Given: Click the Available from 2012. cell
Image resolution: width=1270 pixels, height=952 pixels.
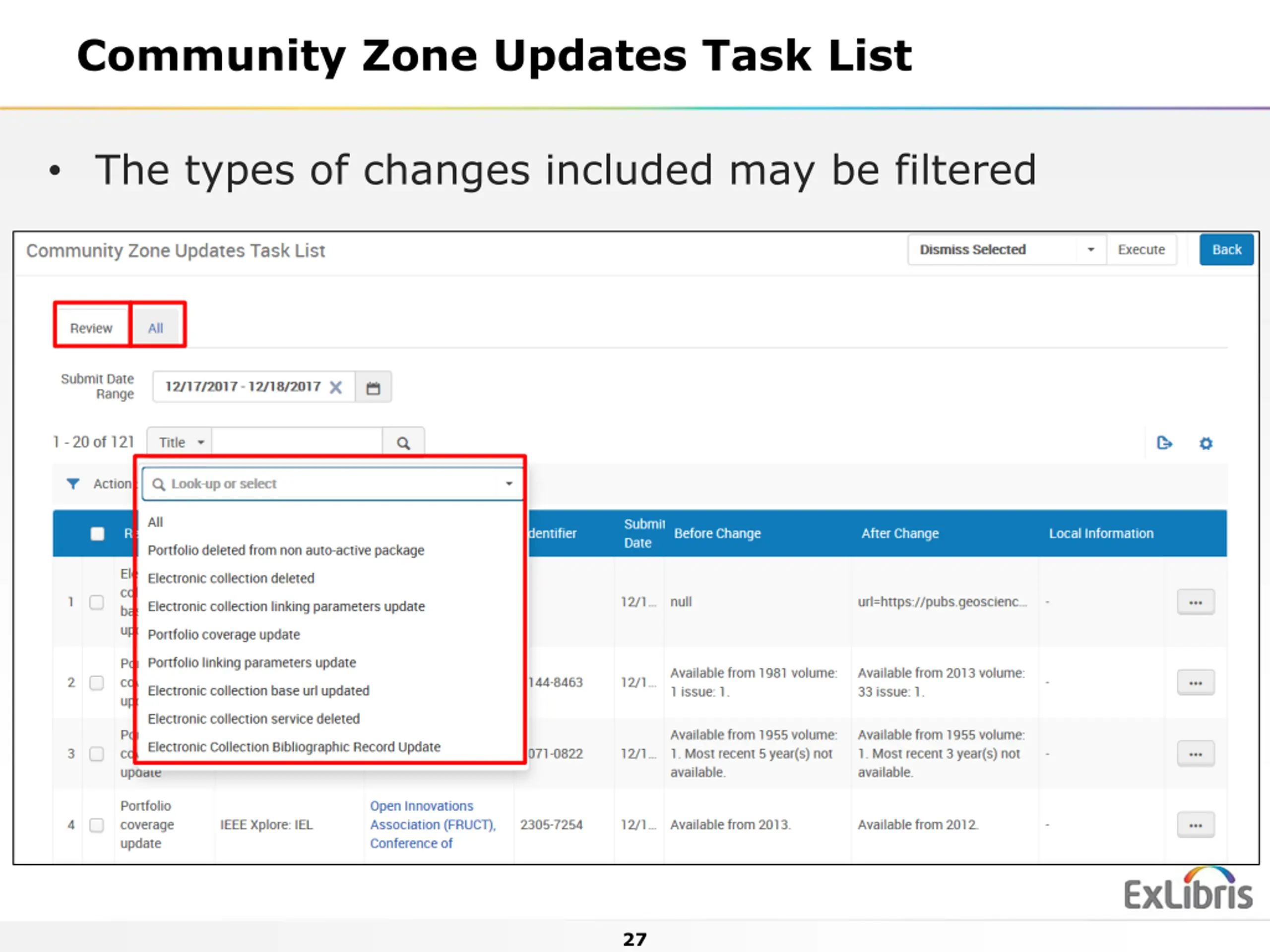Looking at the screenshot, I should click(x=918, y=825).
